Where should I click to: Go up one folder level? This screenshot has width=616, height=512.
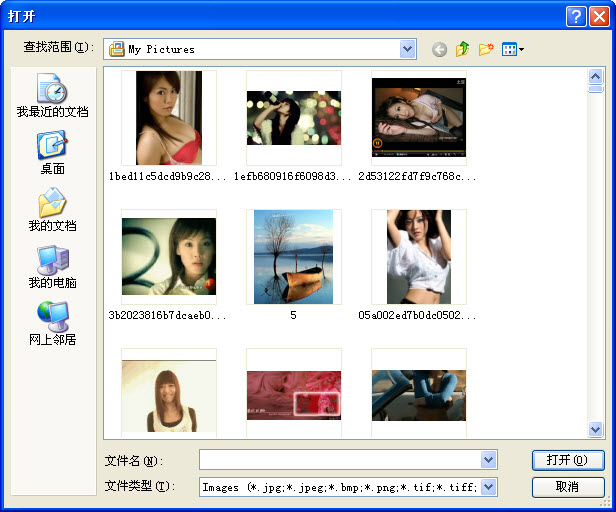pyautogui.click(x=462, y=50)
